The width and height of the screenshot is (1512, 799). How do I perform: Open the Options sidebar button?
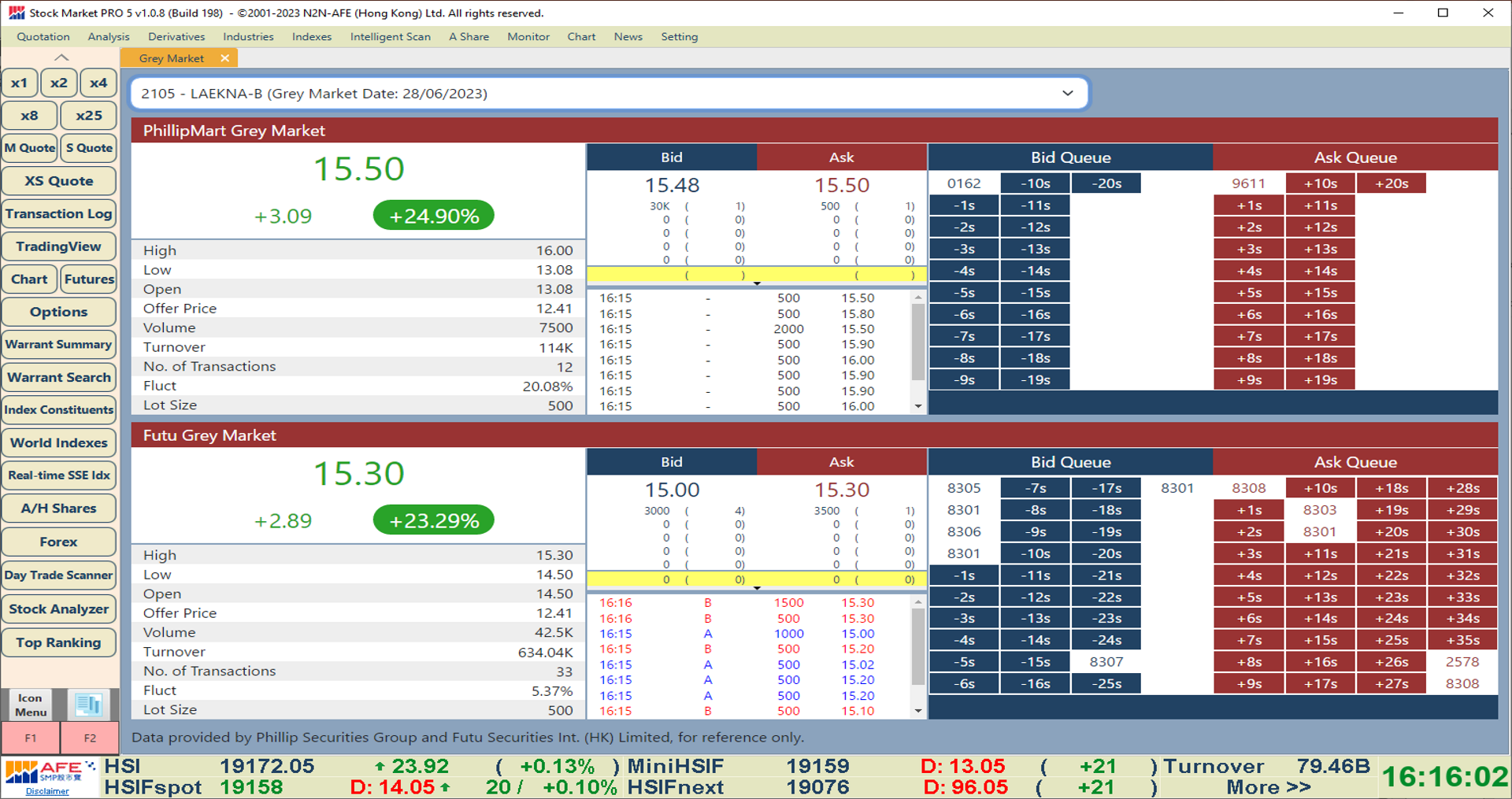tap(59, 312)
